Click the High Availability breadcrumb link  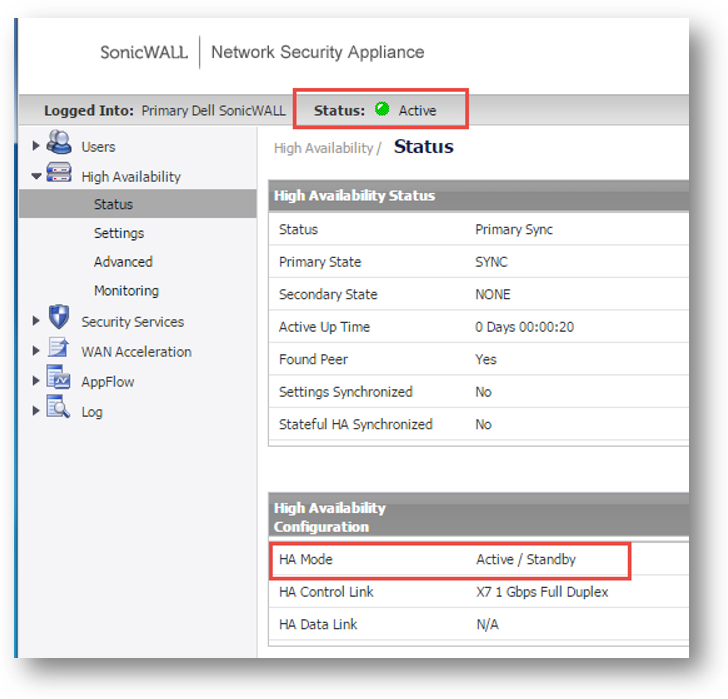click(x=324, y=148)
